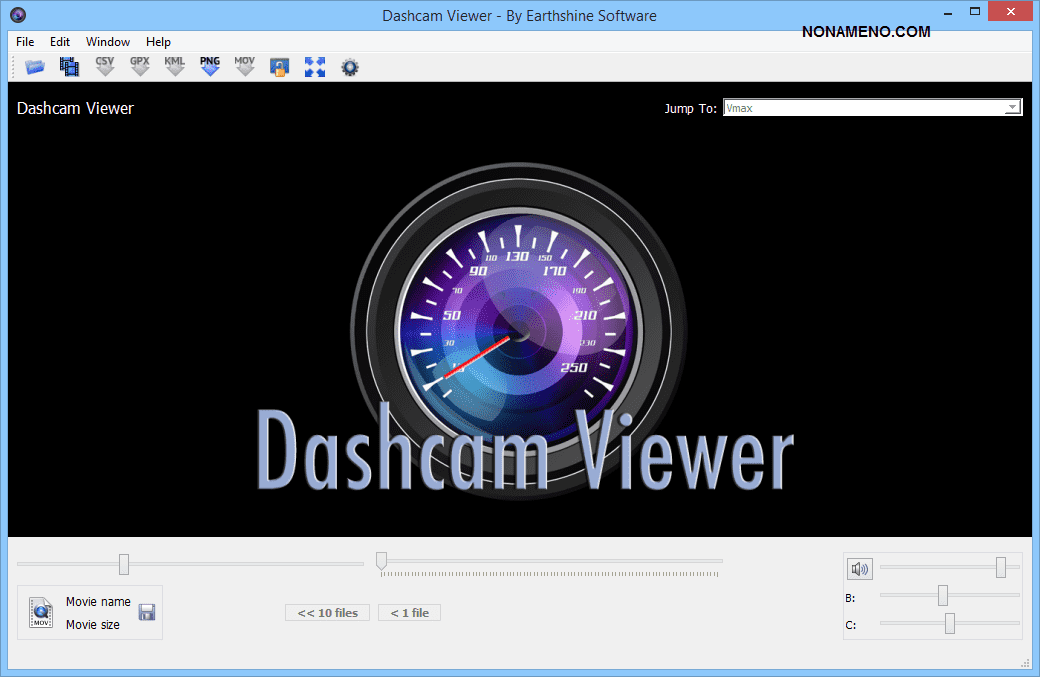1040x677 pixels.
Task: Click the '<< 10 files' button
Action: point(328,613)
